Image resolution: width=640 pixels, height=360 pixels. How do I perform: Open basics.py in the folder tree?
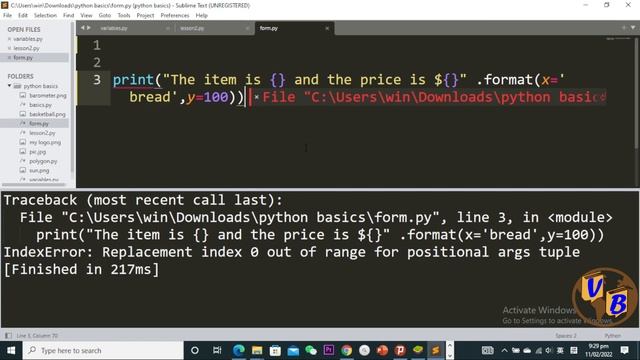pyautogui.click(x=40, y=105)
